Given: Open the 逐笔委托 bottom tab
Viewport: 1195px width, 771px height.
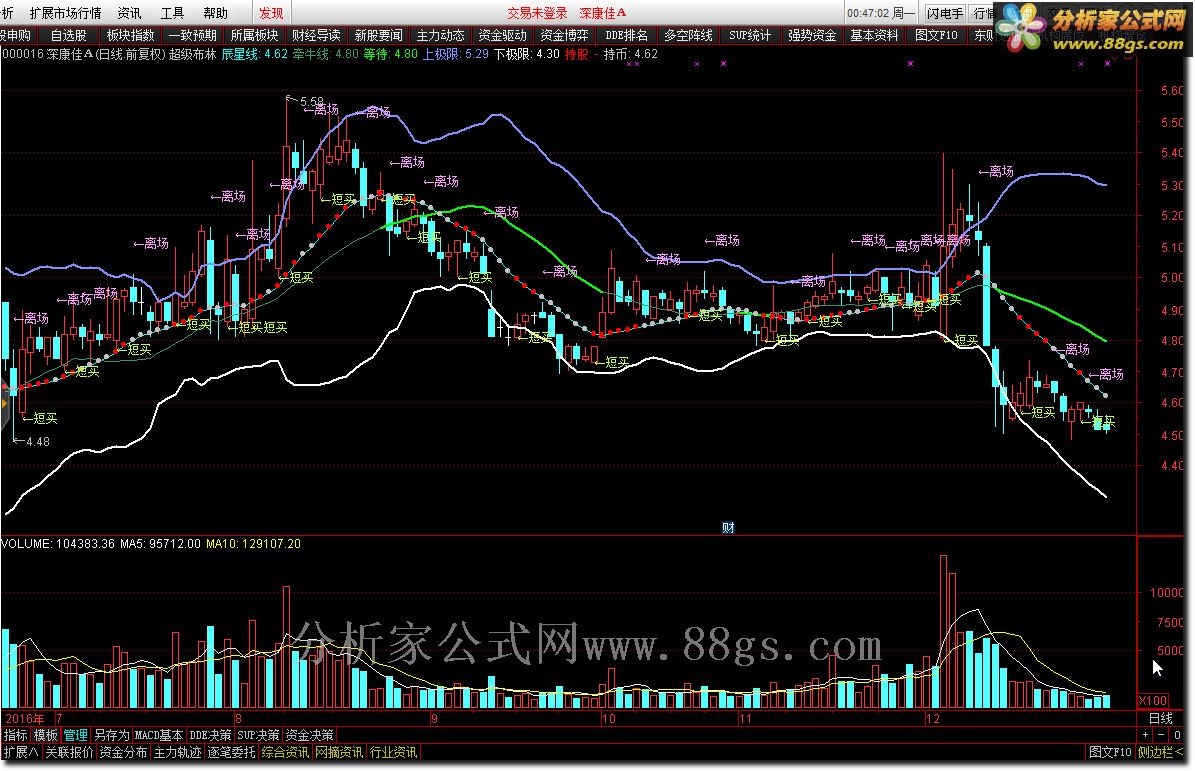Looking at the screenshot, I should 232,753.
